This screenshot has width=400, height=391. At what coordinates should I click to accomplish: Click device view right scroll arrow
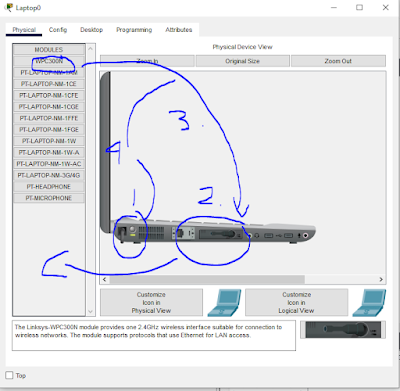(381, 279)
